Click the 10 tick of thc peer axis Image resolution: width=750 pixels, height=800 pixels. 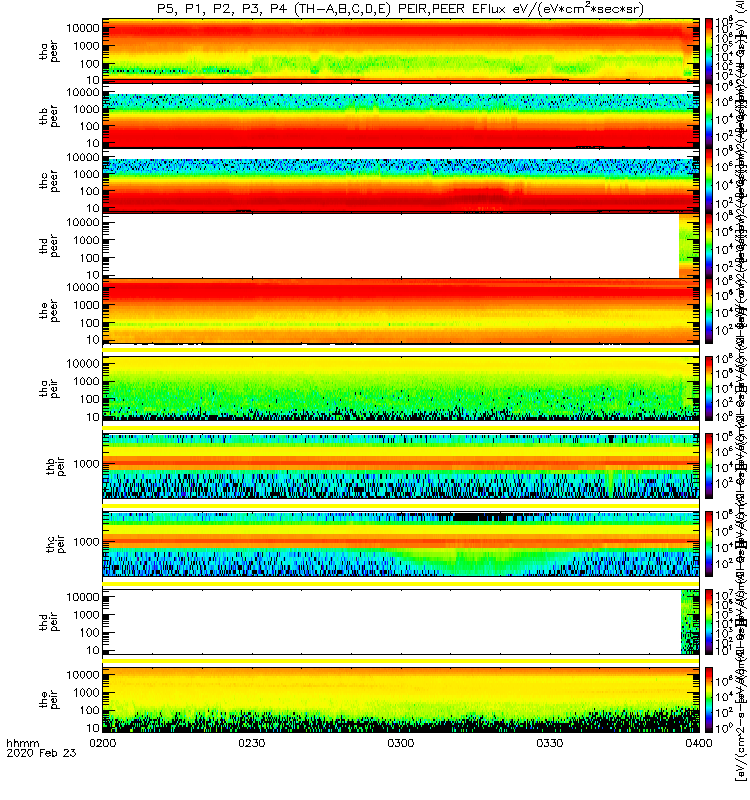click(x=93, y=208)
